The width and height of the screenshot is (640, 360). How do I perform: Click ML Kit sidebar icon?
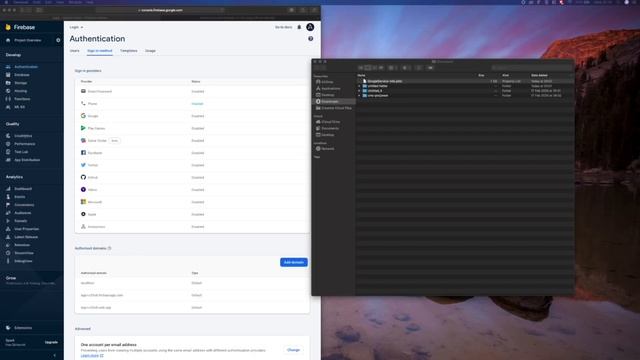[x=8, y=107]
